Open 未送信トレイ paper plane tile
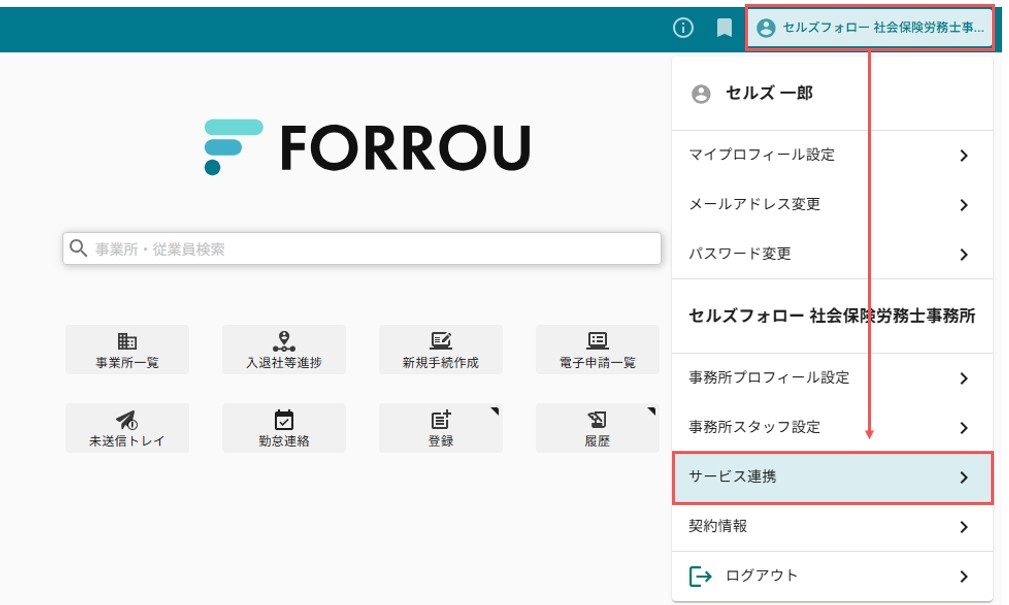Viewport: 1009px width, 605px height. tap(127, 428)
